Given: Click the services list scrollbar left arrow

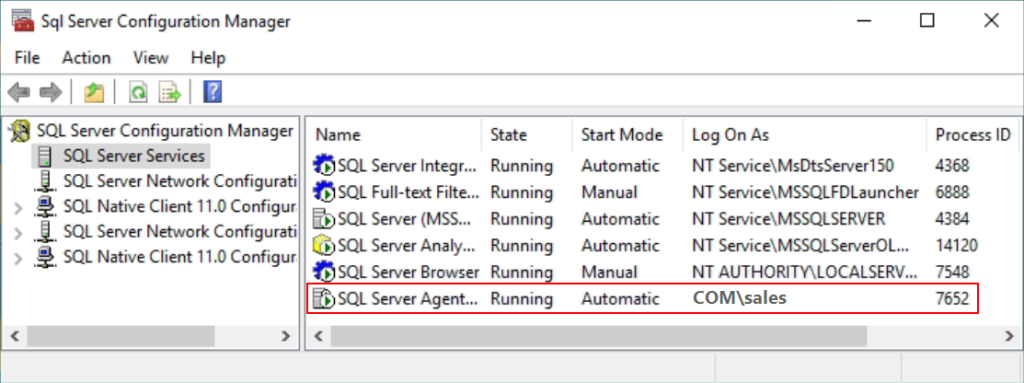Looking at the screenshot, I should pyautogui.click(x=319, y=337).
